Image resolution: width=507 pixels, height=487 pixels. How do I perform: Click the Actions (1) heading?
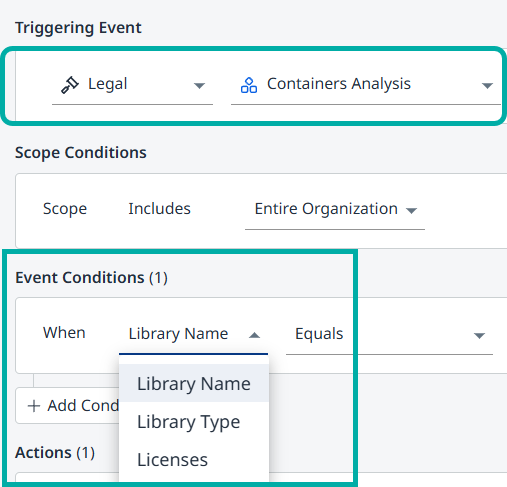point(55,453)
